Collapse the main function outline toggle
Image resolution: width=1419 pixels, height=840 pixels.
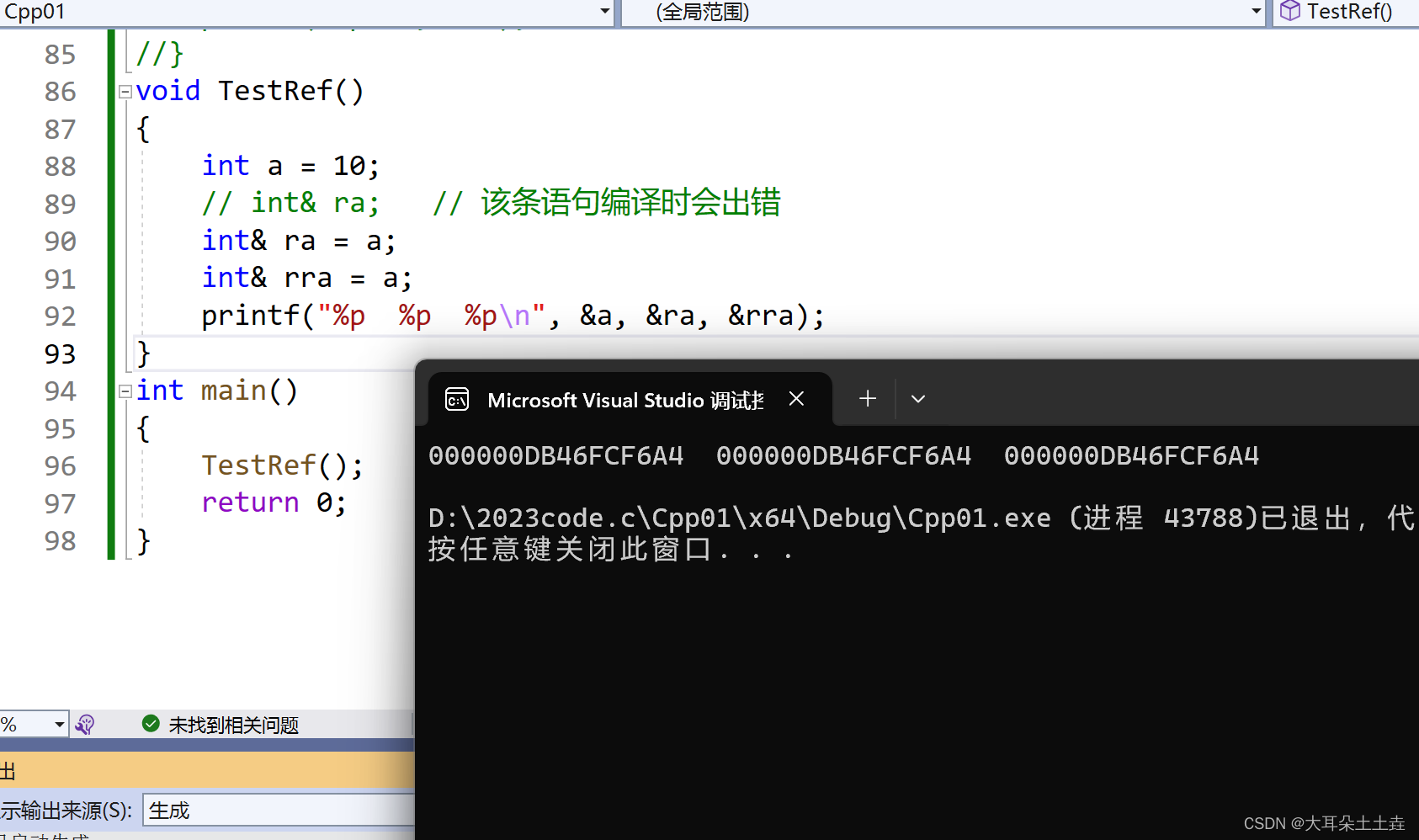[125, 391]
